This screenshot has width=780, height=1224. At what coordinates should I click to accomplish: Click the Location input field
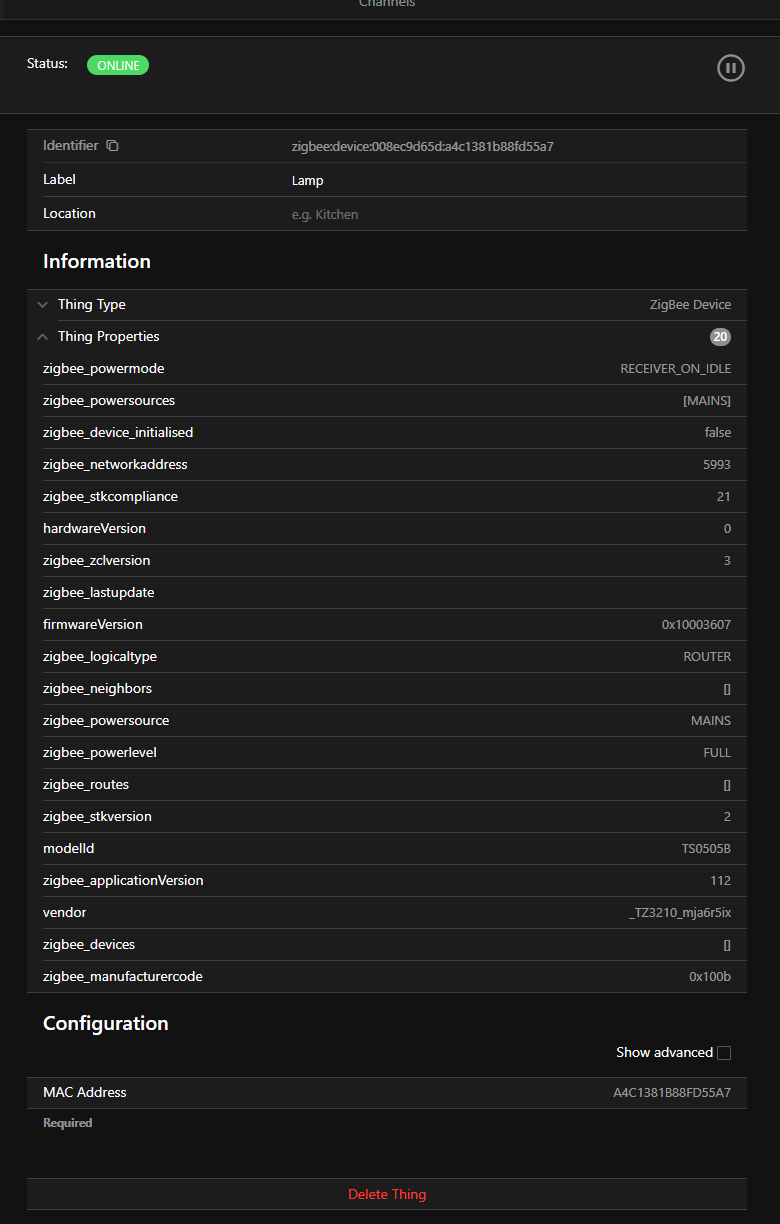pyautogui.click(x=500, y=214)
